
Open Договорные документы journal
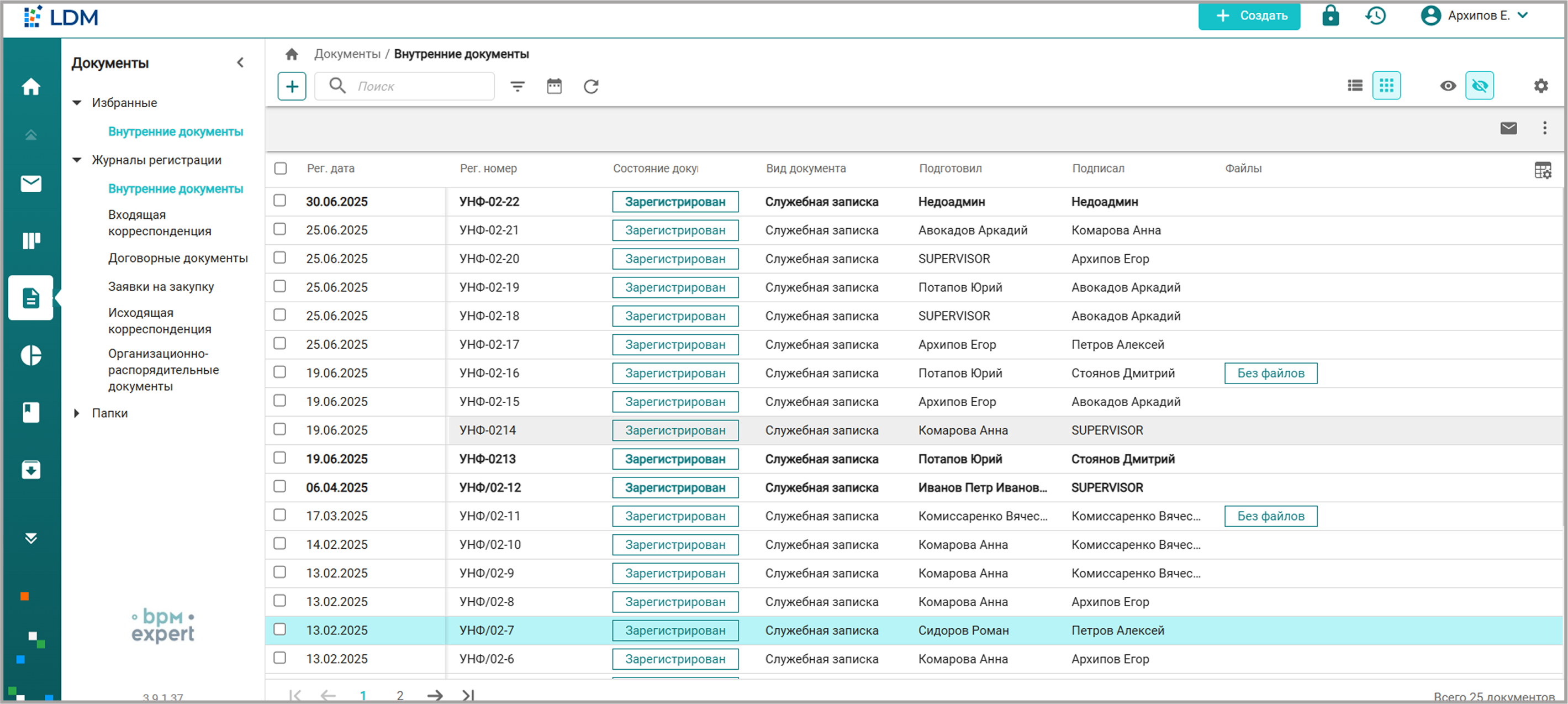[178, 258]
